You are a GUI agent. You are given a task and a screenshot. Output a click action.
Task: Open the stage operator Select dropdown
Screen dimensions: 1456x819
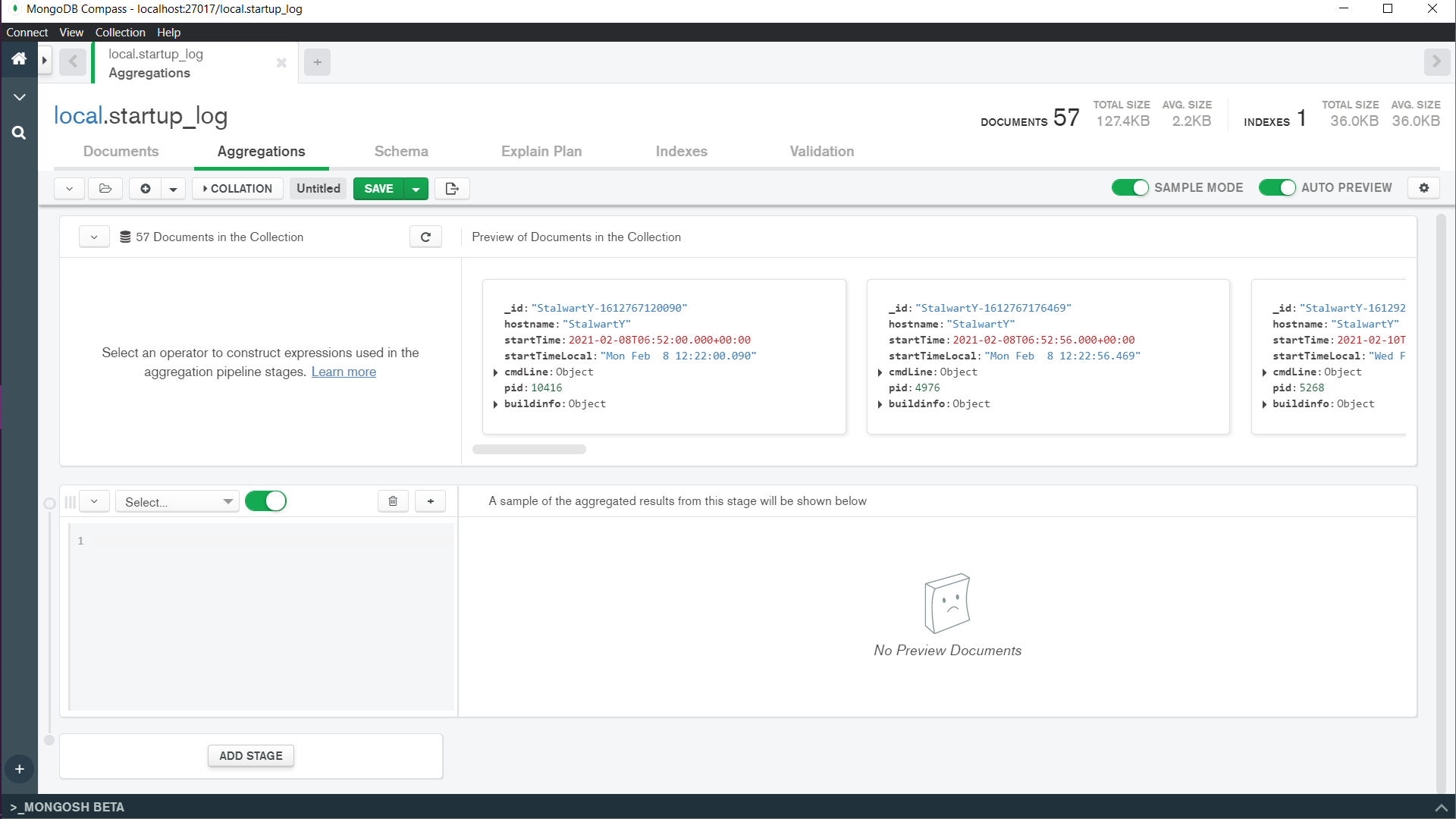point(177,501)
